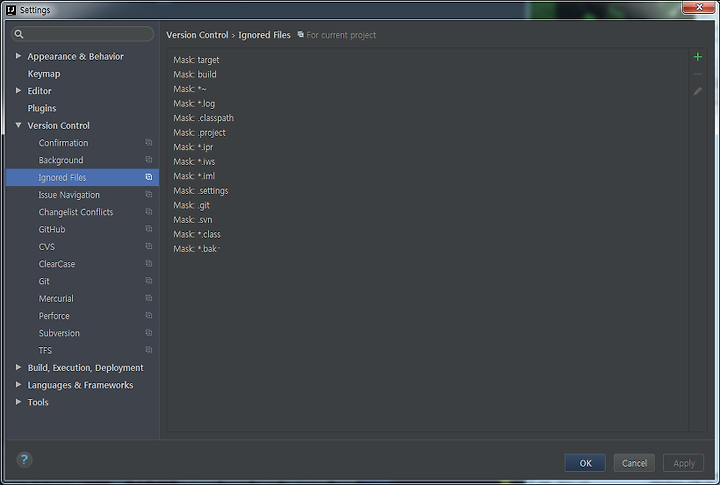This screenshot has width=720, height=485.
Task: Click the Version Control breadcrumb
Action: click(x=197, y=35)
